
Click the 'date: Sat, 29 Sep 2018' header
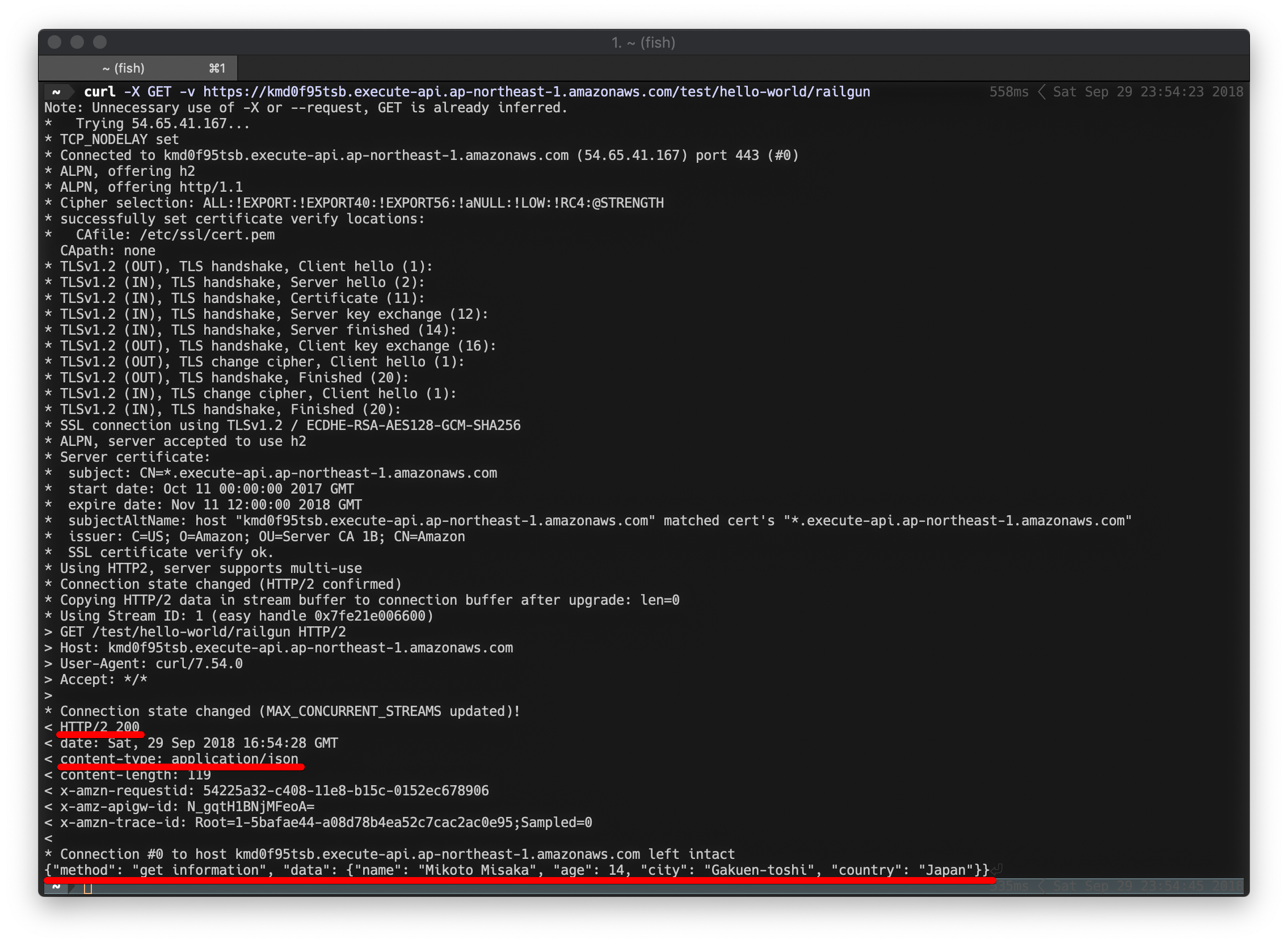[x=191, y=744]
